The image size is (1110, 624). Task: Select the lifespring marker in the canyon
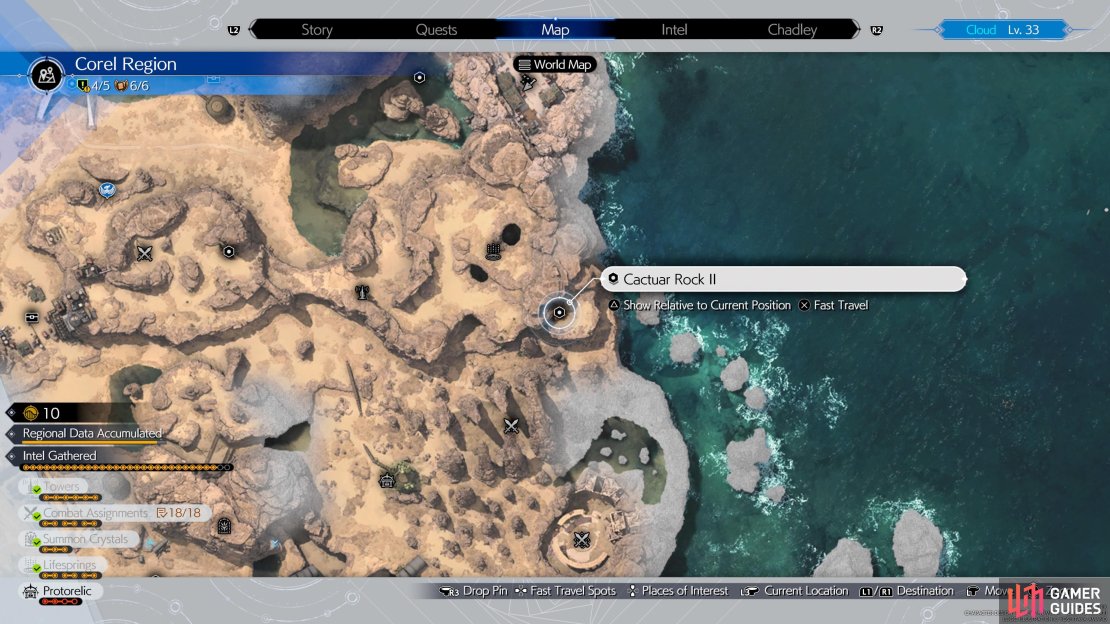(x=362, y=292)
